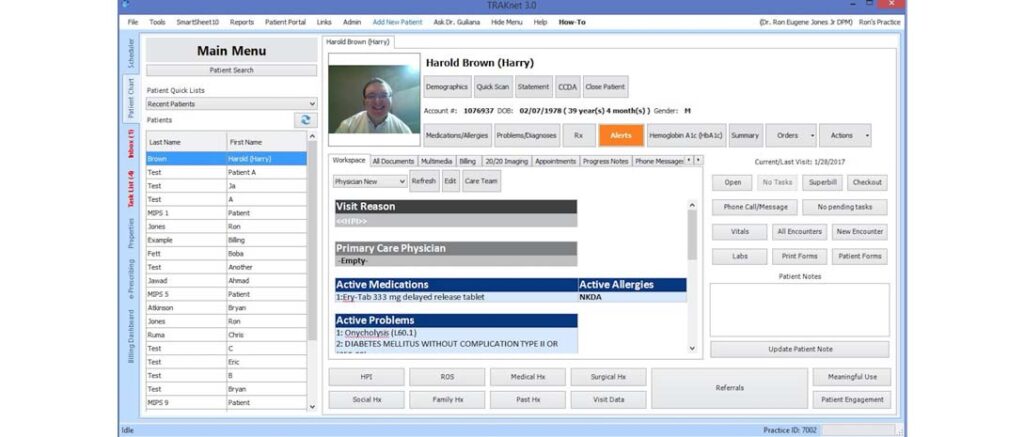Click Hide Menu in the menu bar
The width and height of the screenshot is (1024, 437).
pyautogui.click(x=507, y=22)
